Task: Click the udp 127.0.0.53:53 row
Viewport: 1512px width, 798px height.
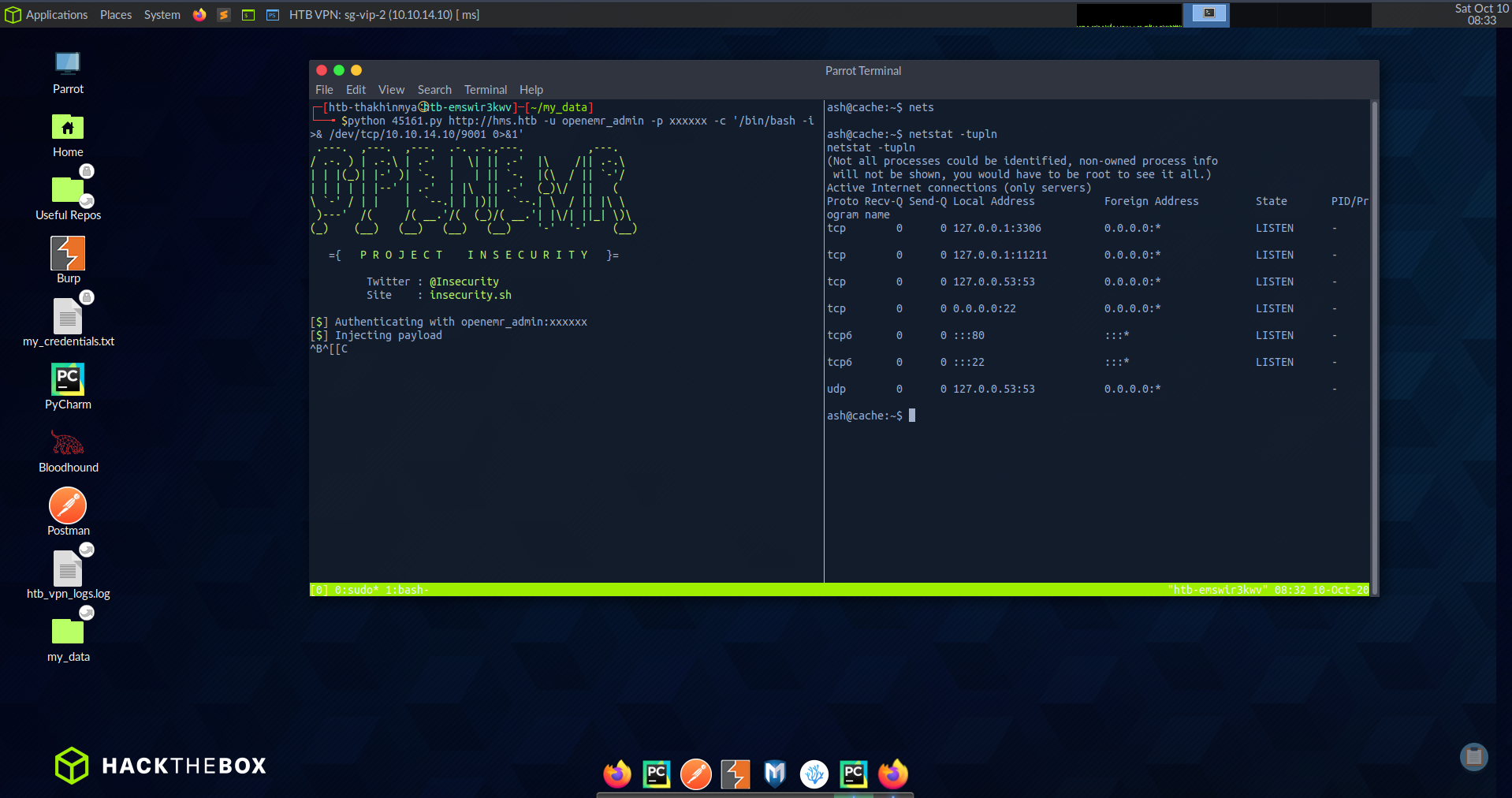Action: tap(1082, 389)
